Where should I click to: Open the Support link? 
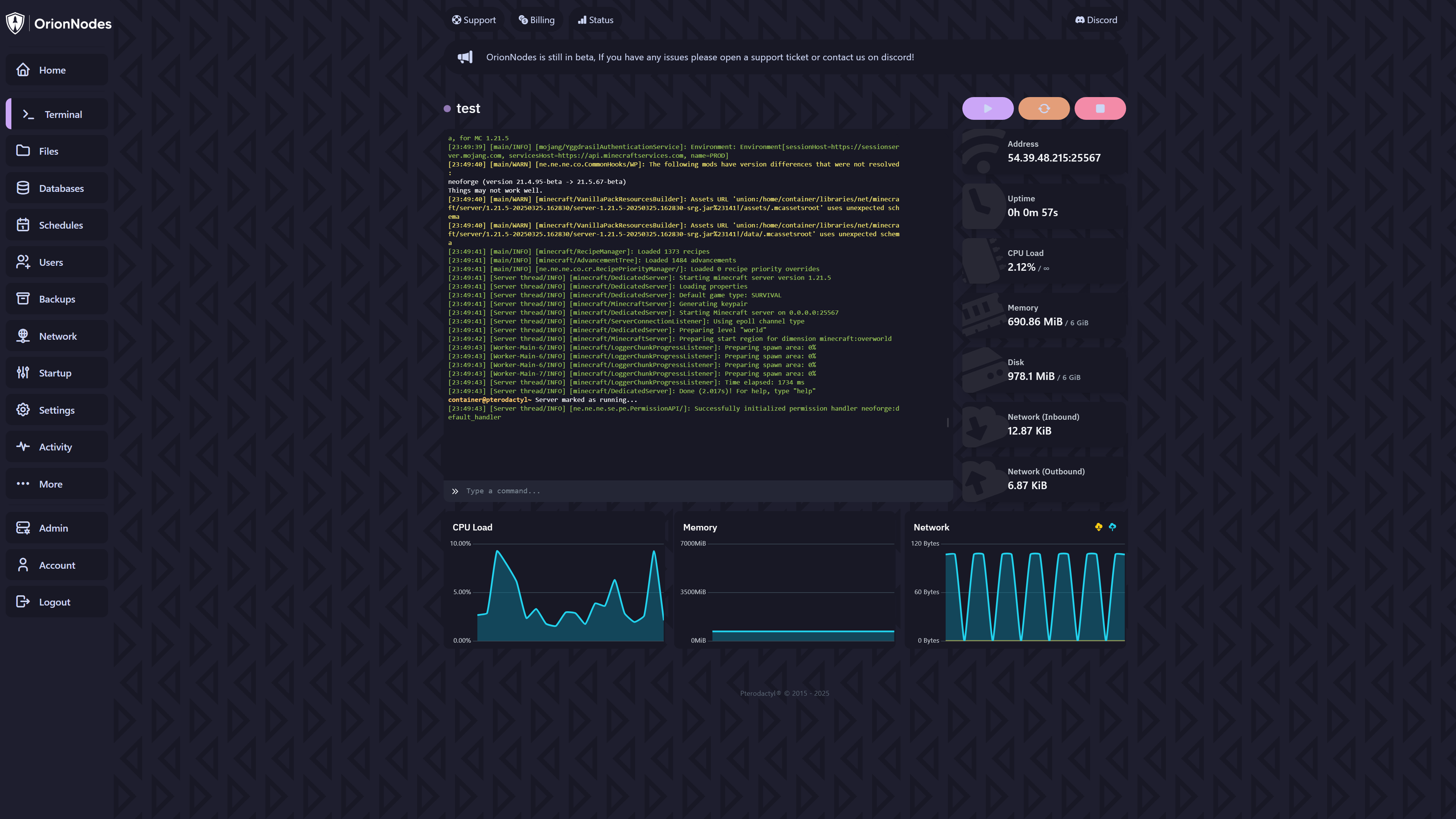point(474,20)
